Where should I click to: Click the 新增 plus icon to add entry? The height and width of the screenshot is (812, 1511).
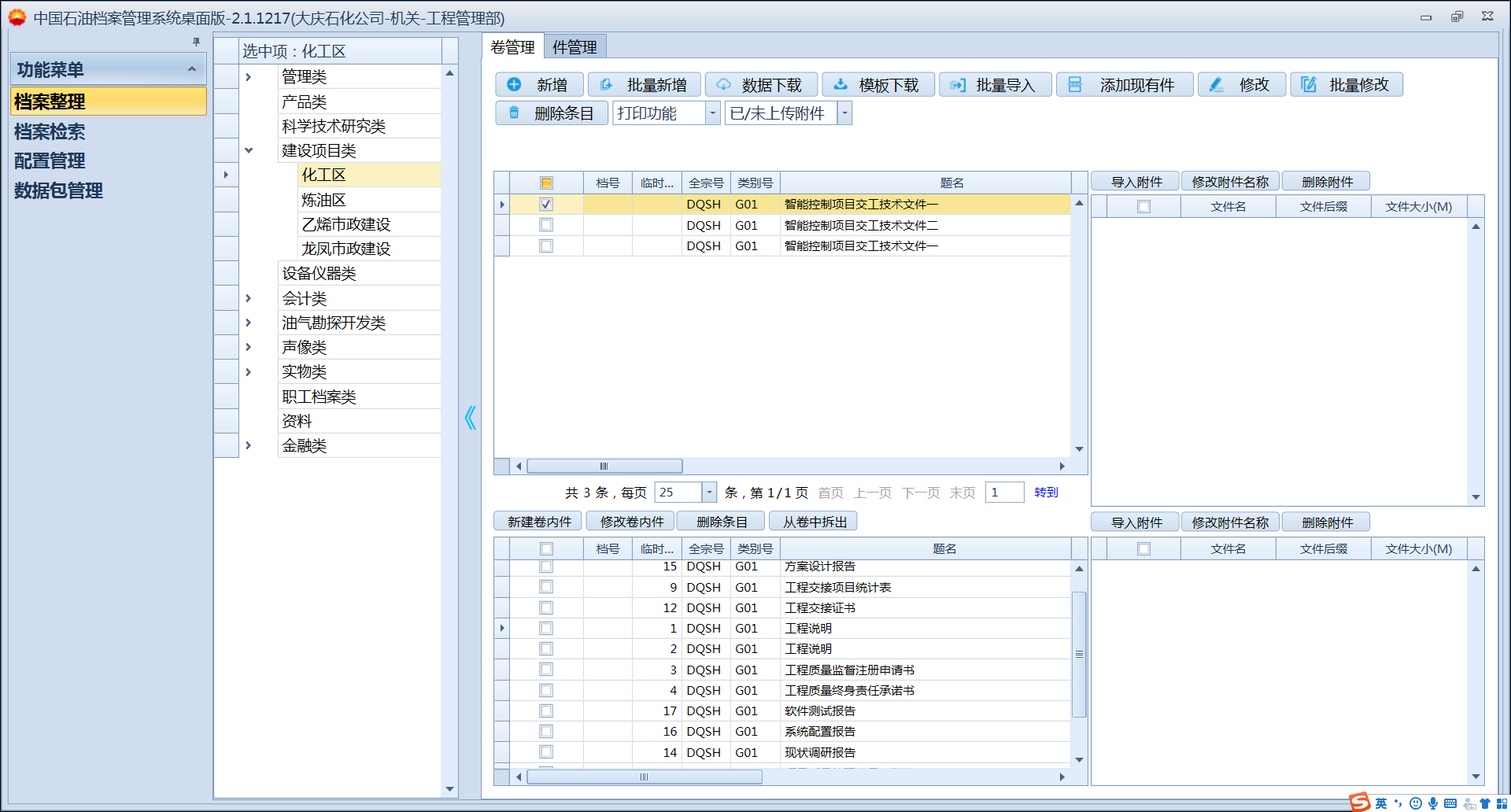514,84
